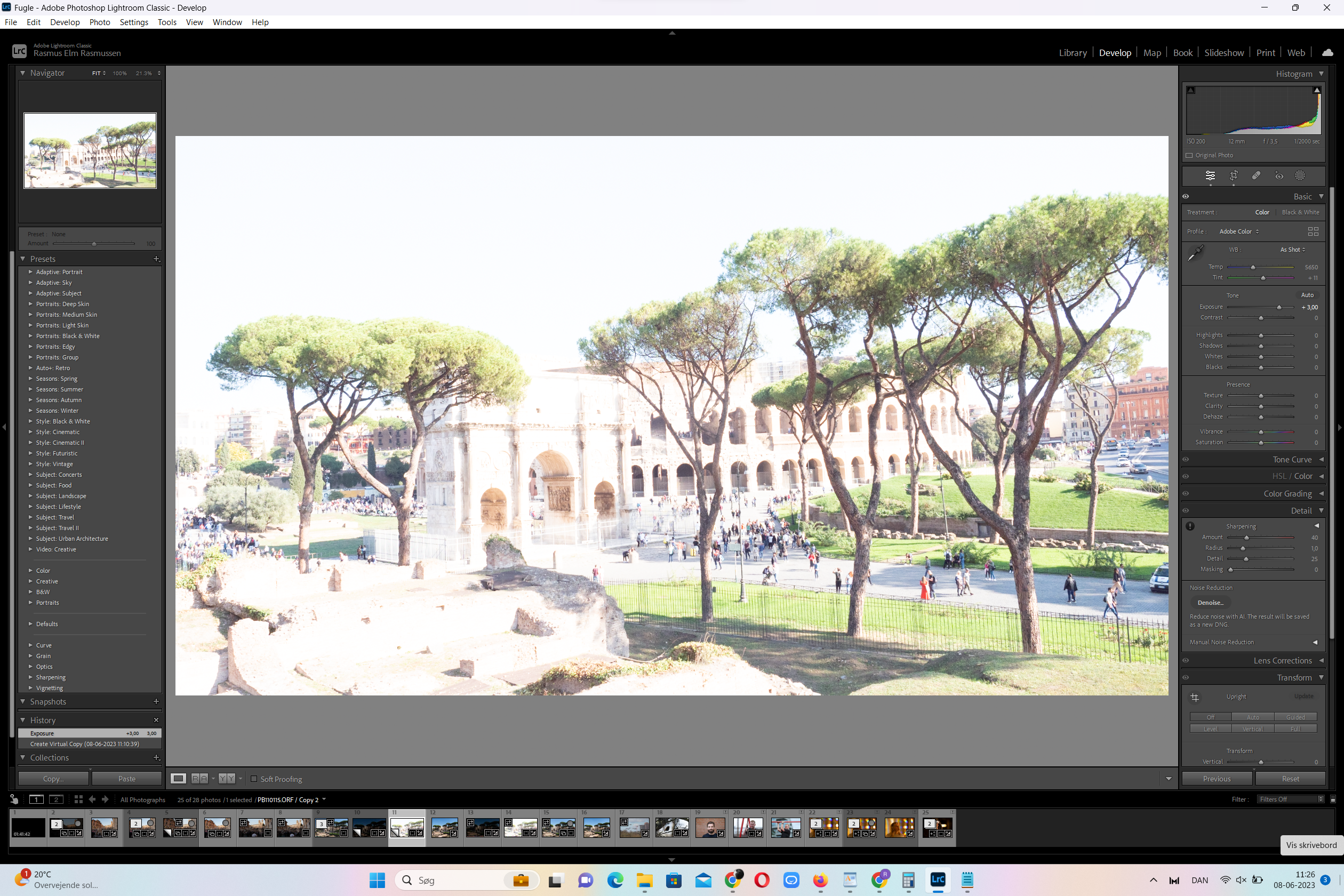This screenshot has height=896, width=1344.
Task: Pick the White Balance eyedropper
Action: click(x=1195, y=253)
